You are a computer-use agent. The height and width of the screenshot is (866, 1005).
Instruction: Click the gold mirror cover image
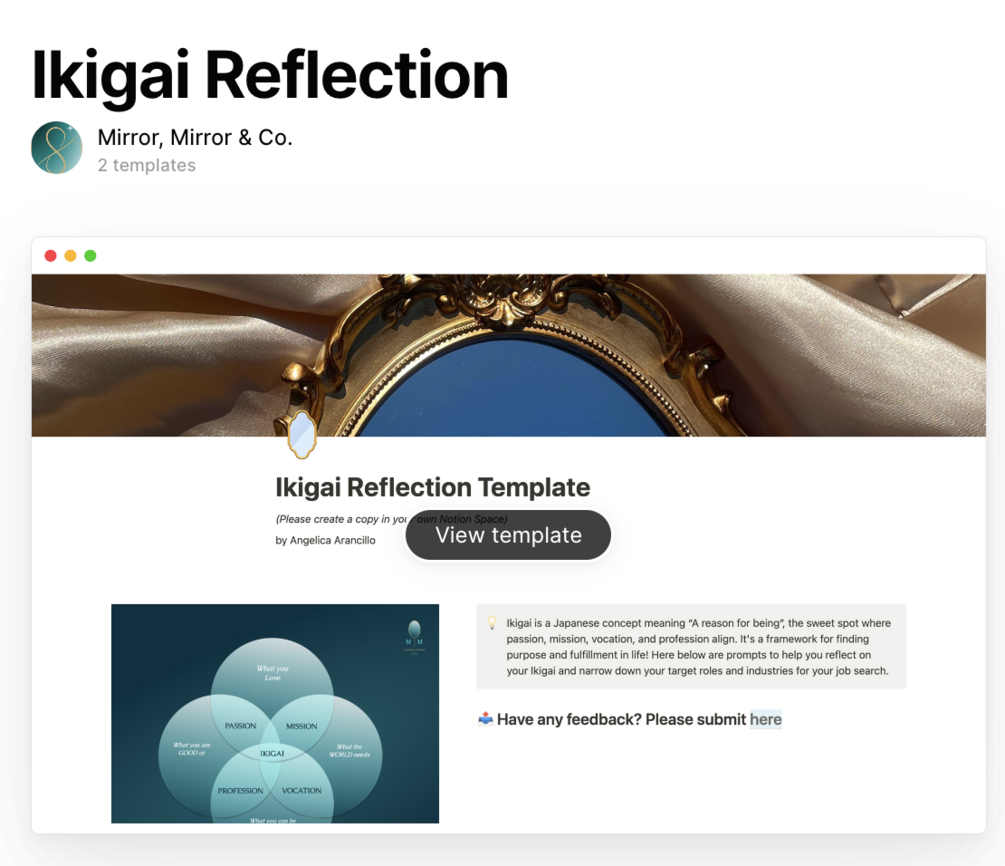click(509, 356)
